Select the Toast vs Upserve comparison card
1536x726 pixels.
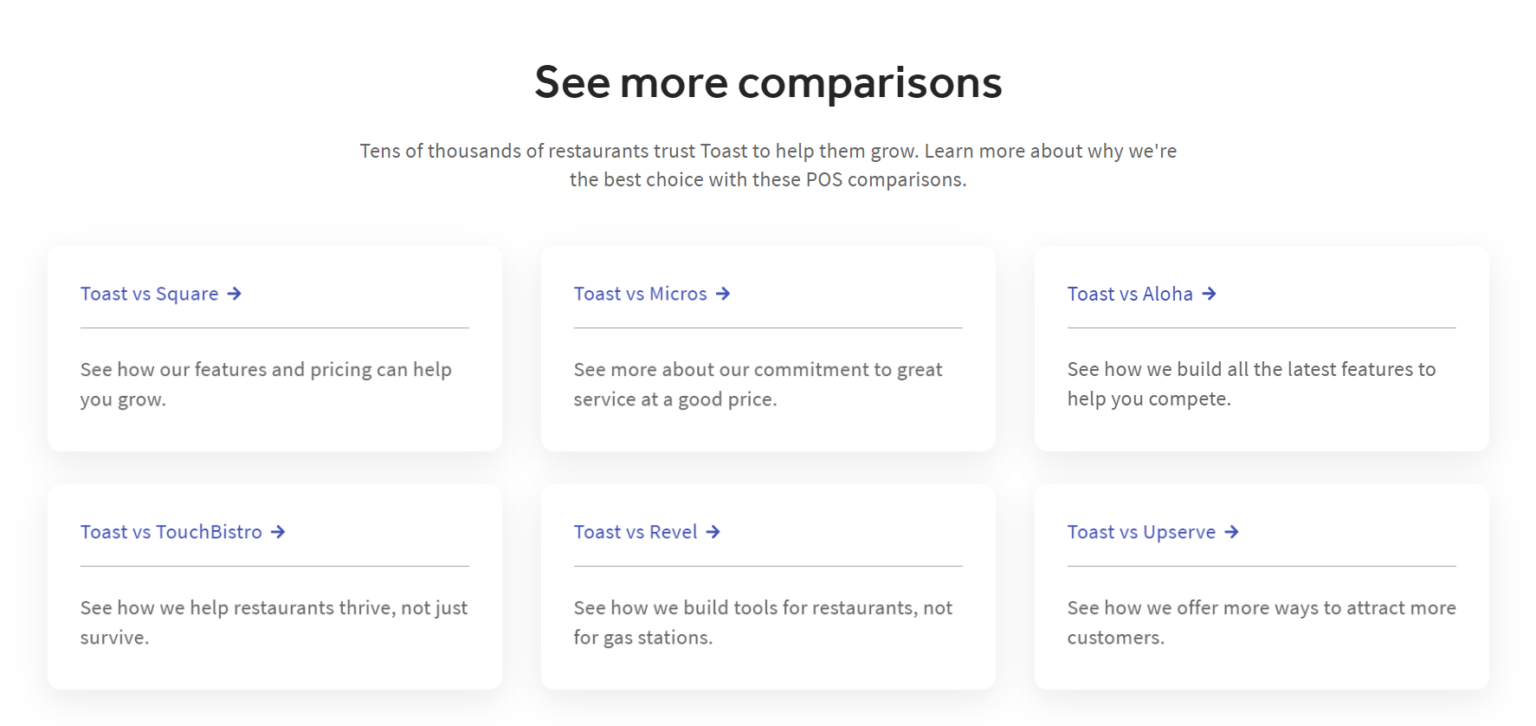pyautogui.click(x=1261, y=586)
